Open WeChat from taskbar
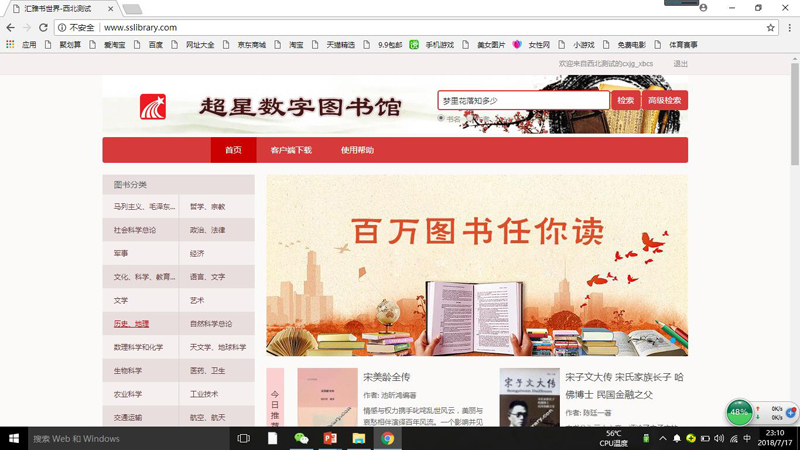Screen dimensions: 800x450 tap(302, 438)
